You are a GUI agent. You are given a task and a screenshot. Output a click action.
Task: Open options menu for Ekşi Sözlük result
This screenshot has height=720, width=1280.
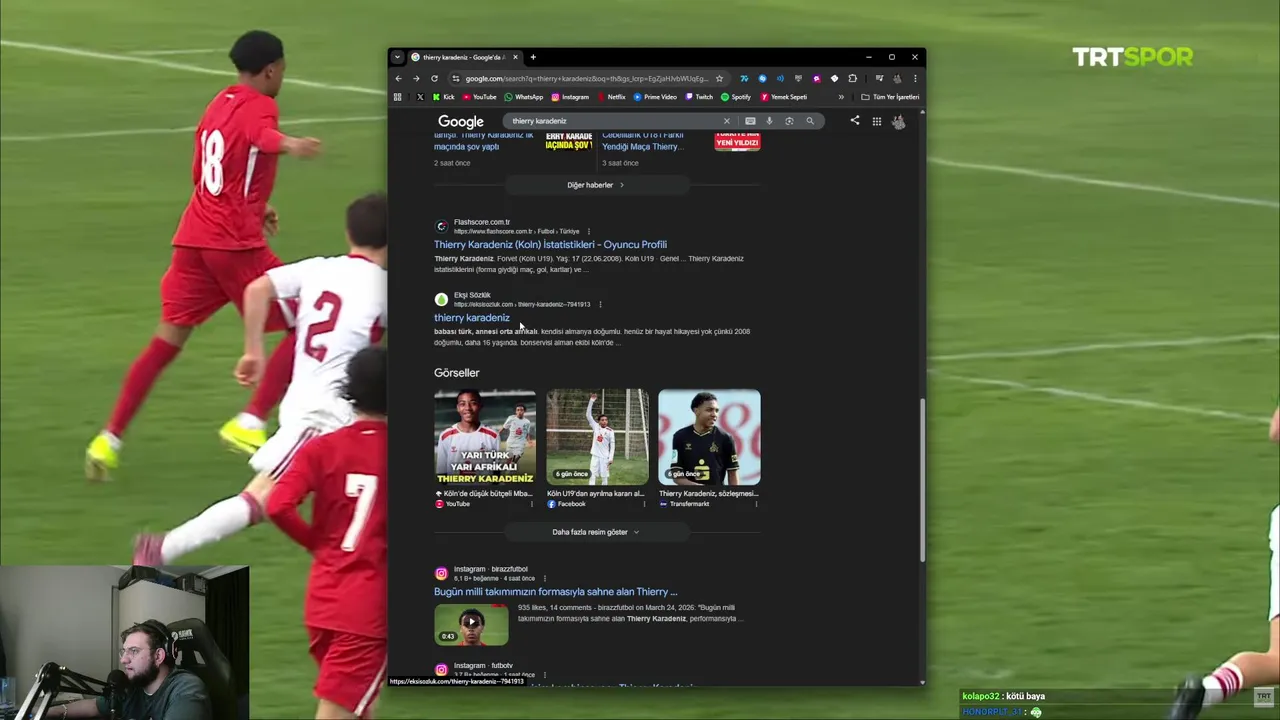click(x=600, y=304)
